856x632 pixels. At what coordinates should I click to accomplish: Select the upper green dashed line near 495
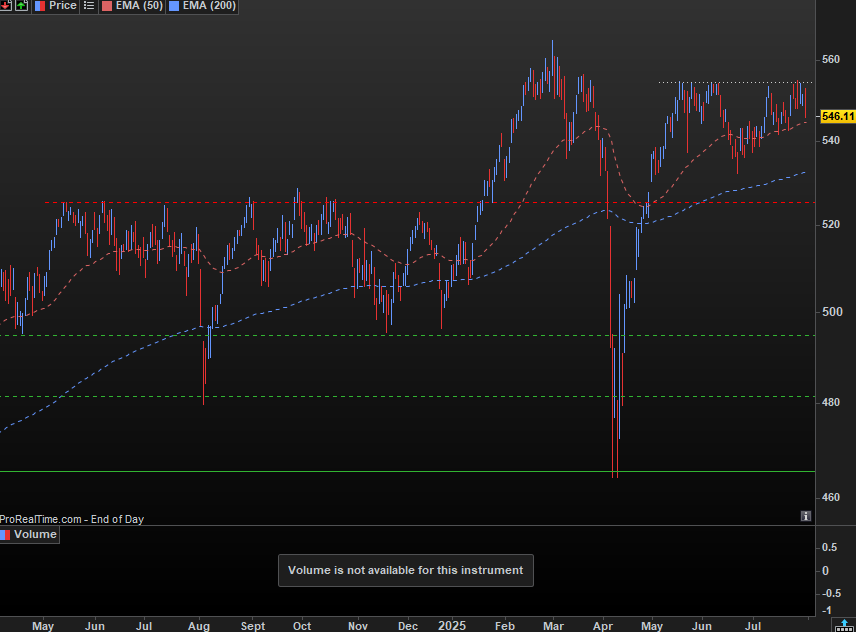[407, 335]
